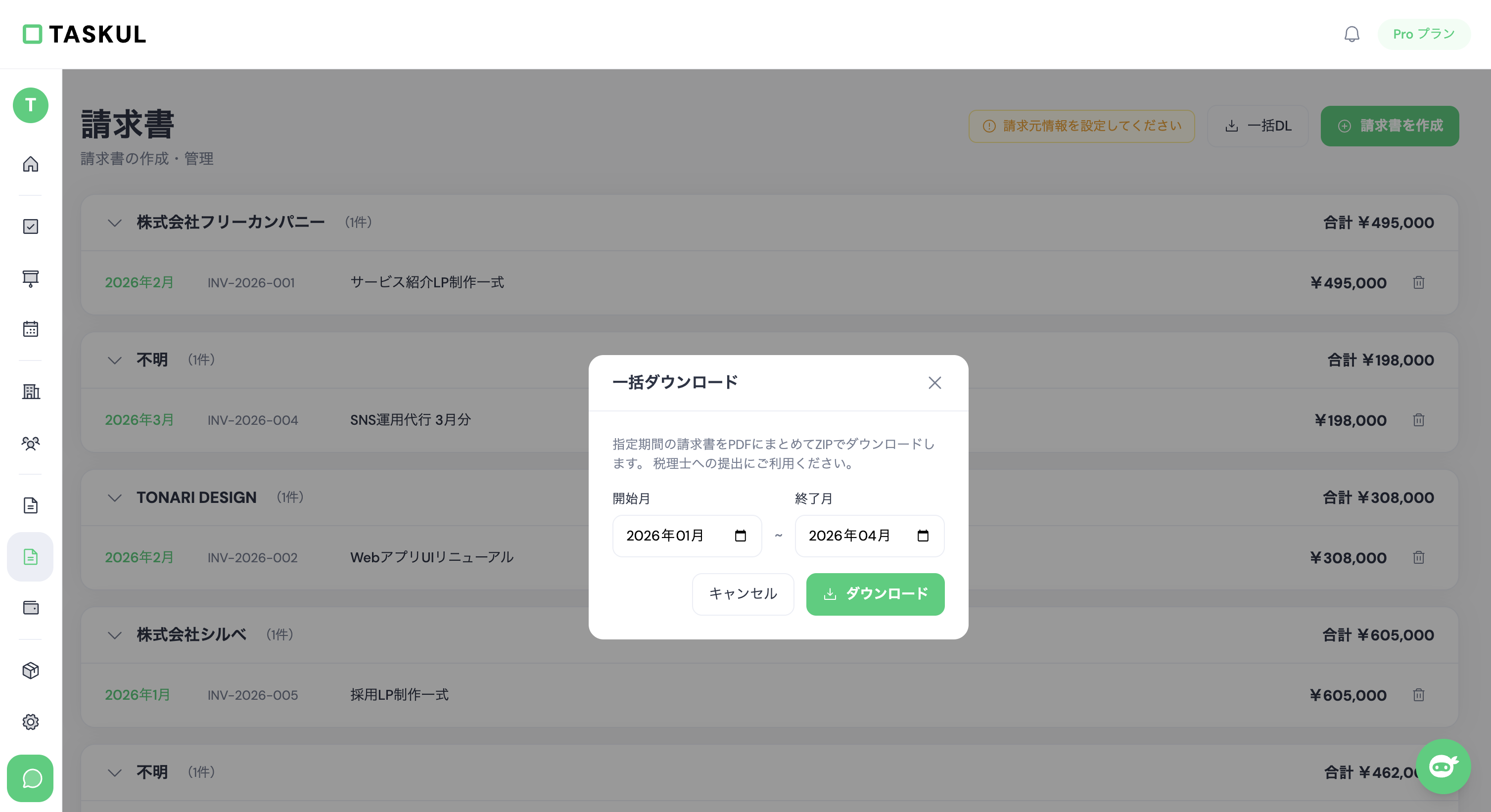Open the 終了月 calendar picker icon
1491x812 pixels.
pos(923,536)
